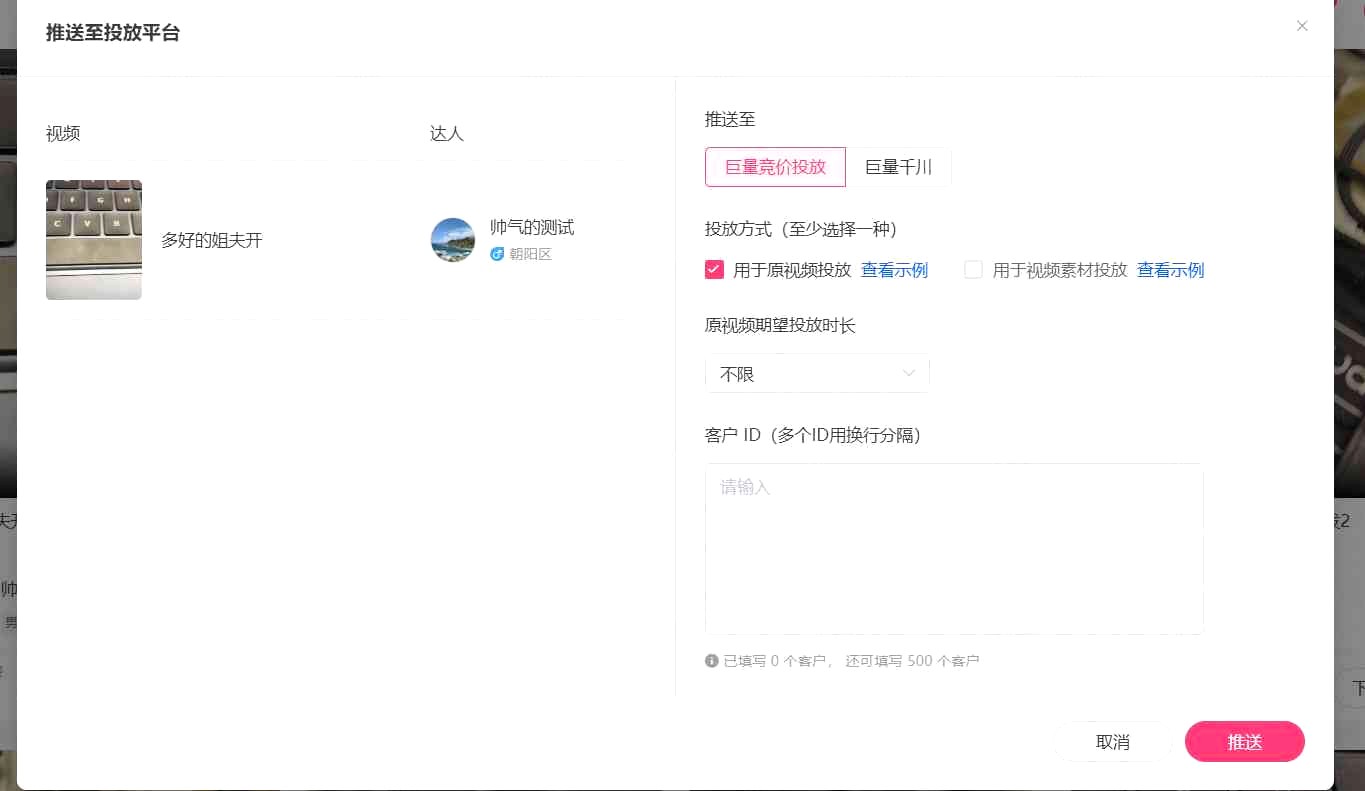Image resolution: width=1365 pixels, height=791 pixels.
Task: Open the 原视频期望投放时长 dropdown
Action: pyautogui.click(x=816, y=374)
